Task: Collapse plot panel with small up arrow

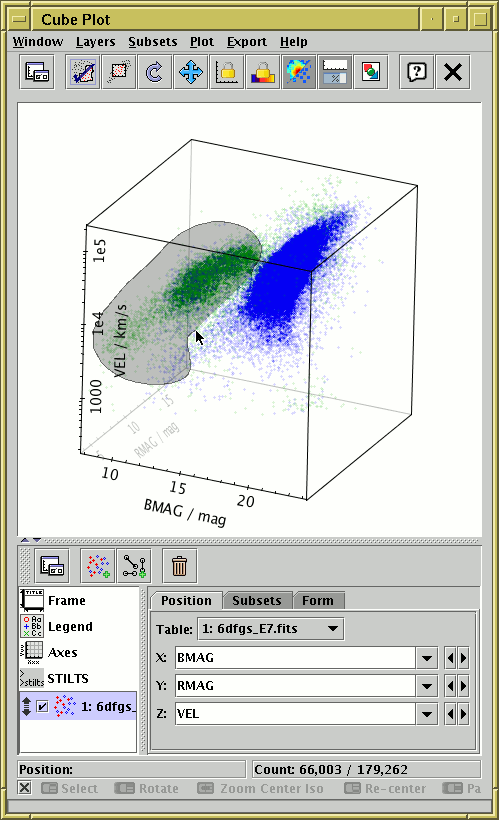Action: 25,540
